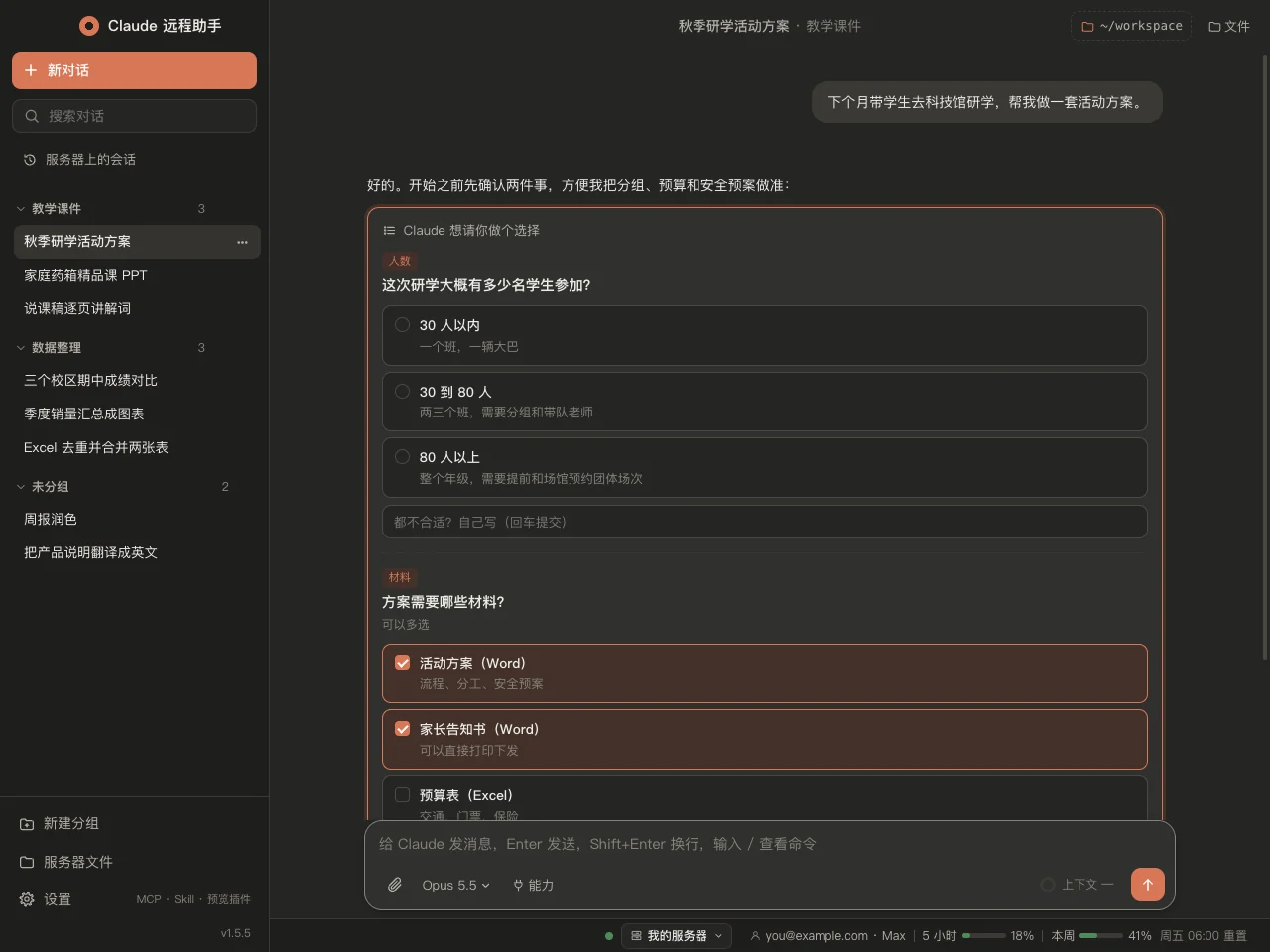Screen dimensions: 1270x952
Task: Click the 本周 usage progress bar
Action: point(1101,936)
